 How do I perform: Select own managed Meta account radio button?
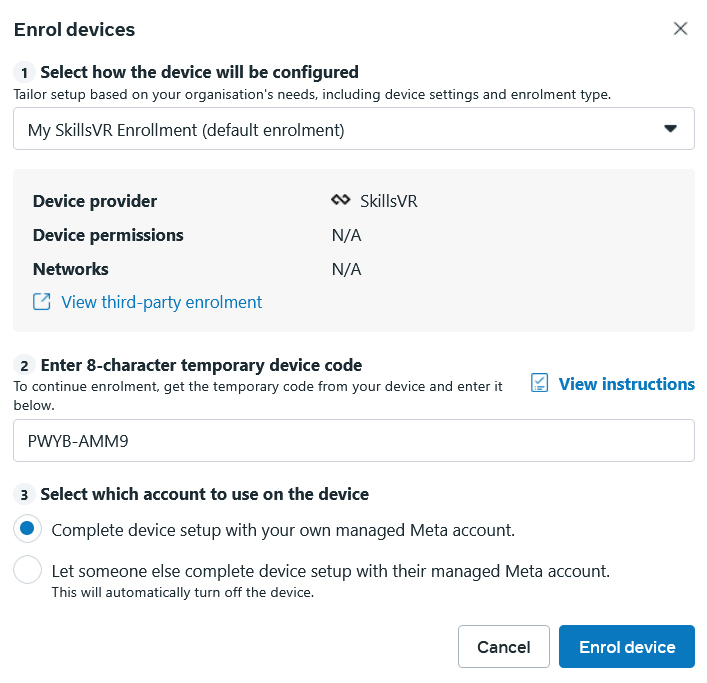(x=28, y=528)
